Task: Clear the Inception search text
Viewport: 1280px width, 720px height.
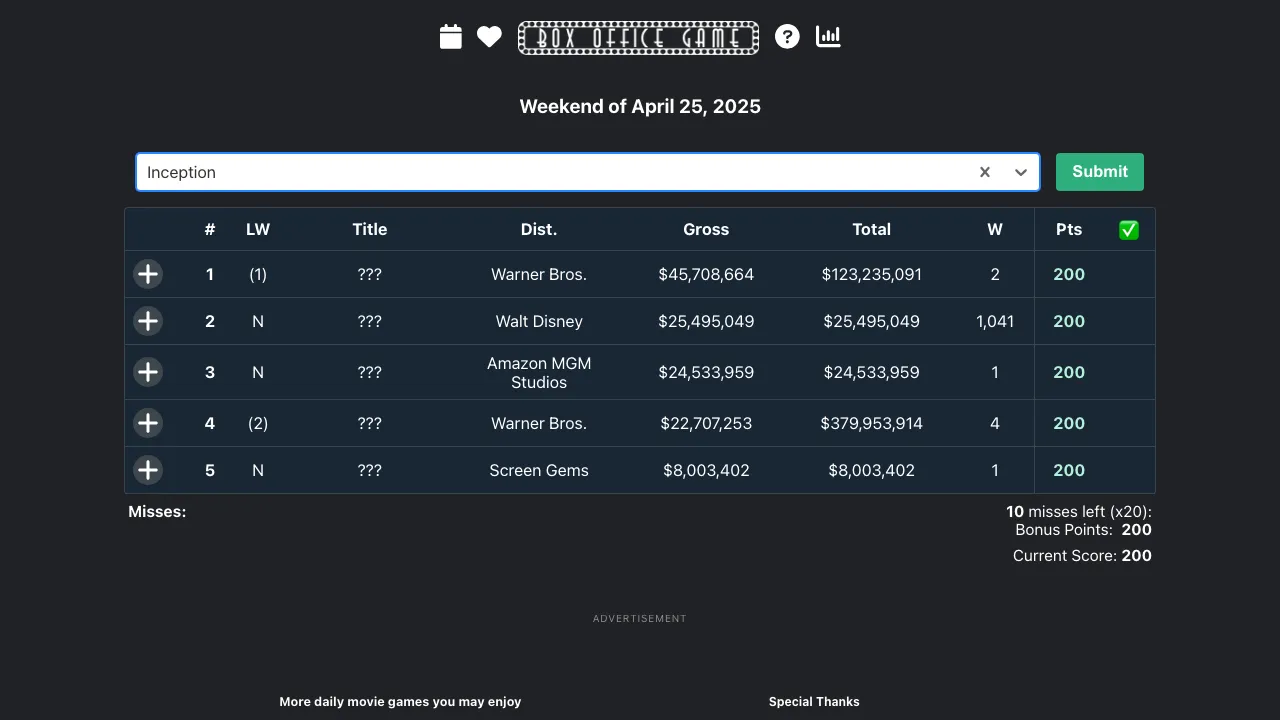Action: coord(985,172)
